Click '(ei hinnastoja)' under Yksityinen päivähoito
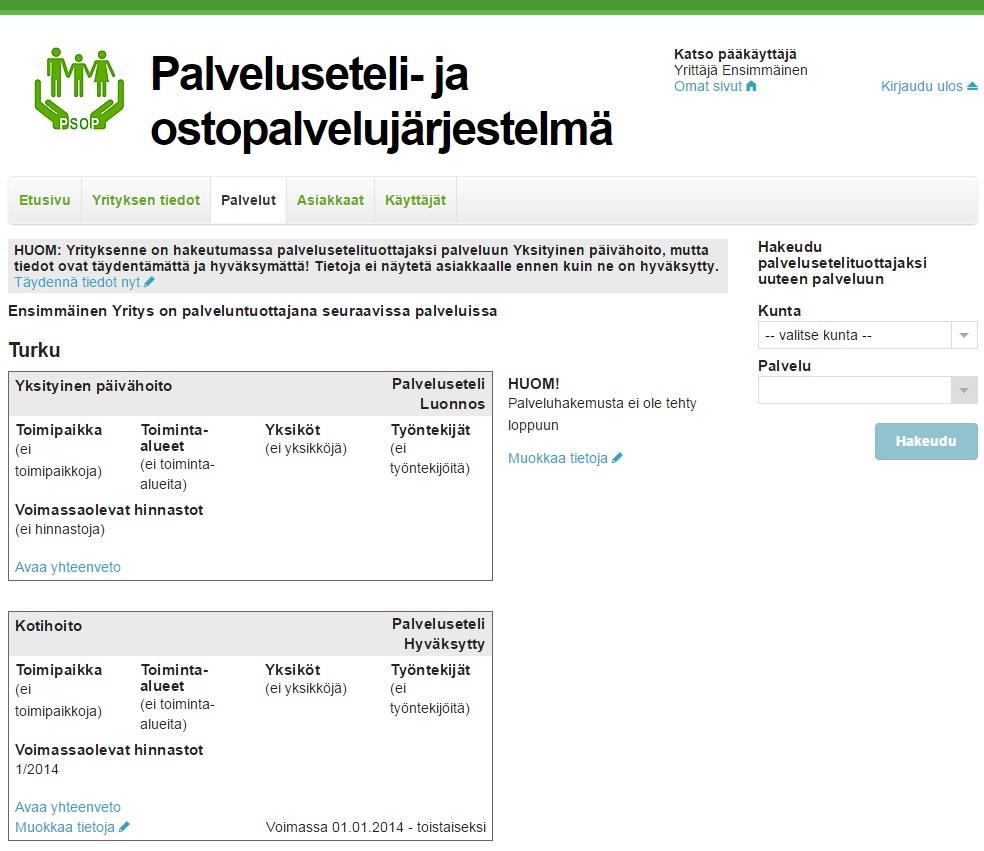 tap(60, 530)
